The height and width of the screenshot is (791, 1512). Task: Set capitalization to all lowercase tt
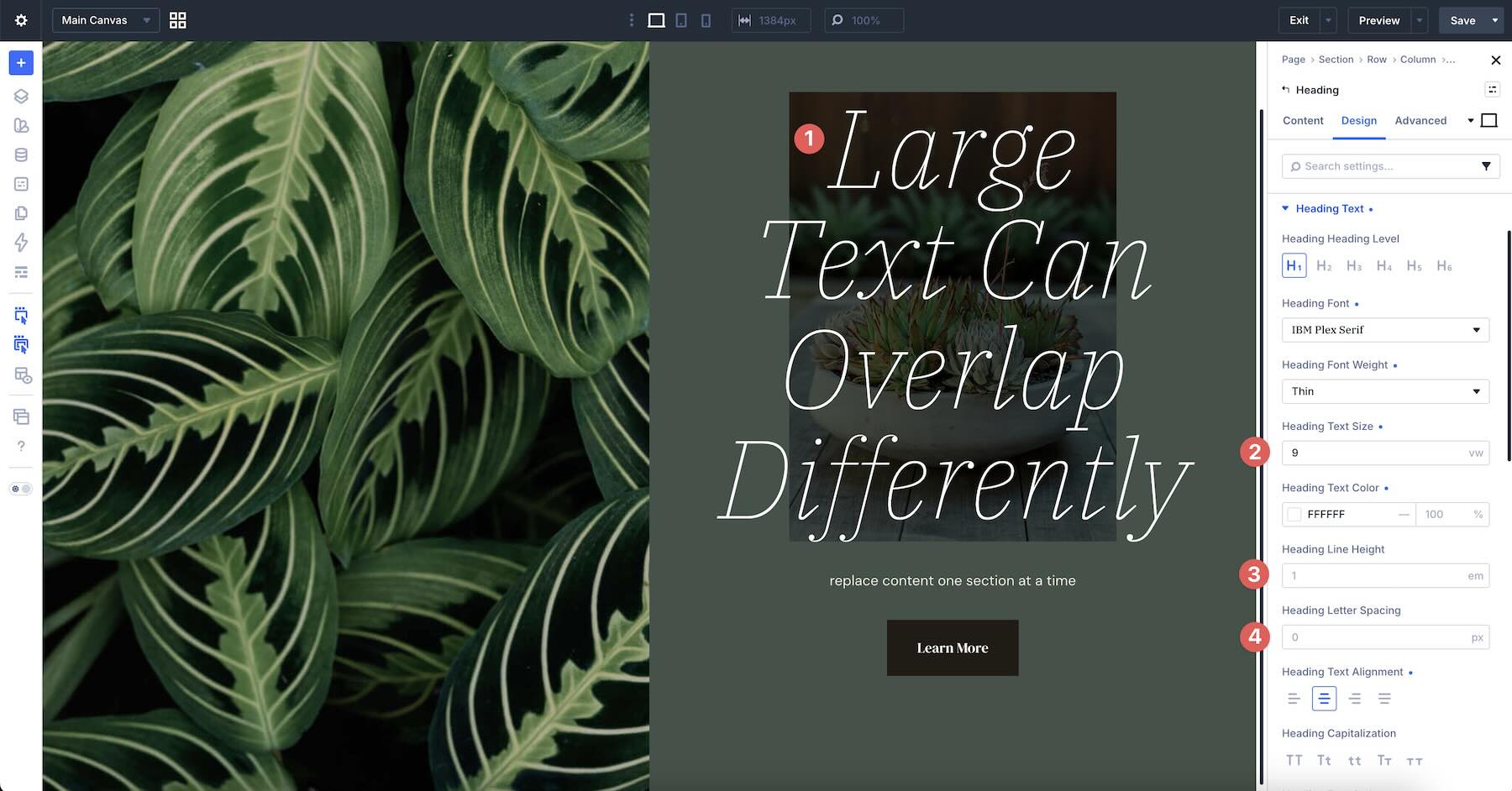coord(1354,760)
